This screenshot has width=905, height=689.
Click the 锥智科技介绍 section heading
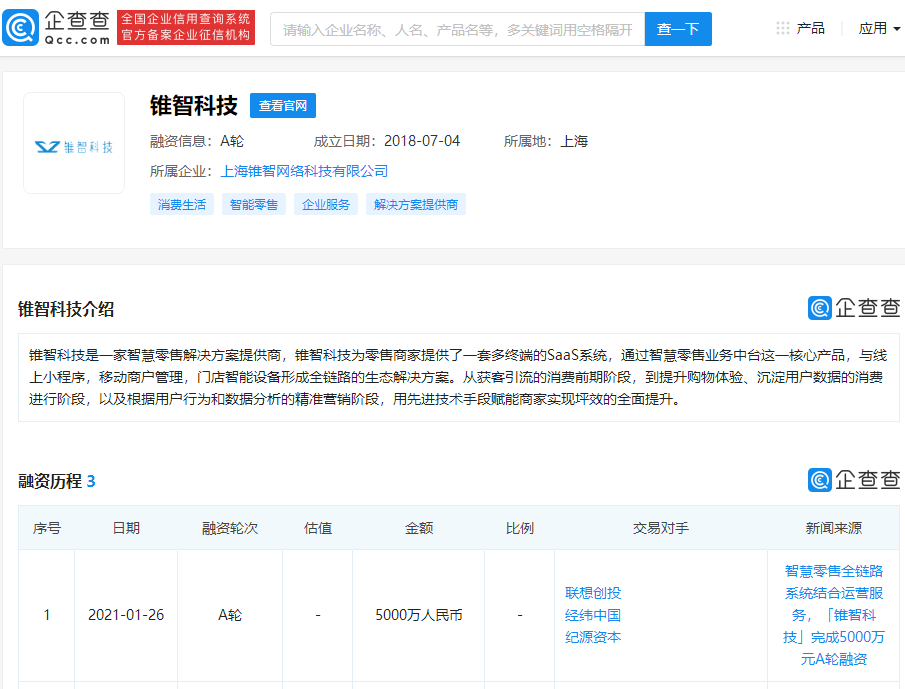(66, 309)
